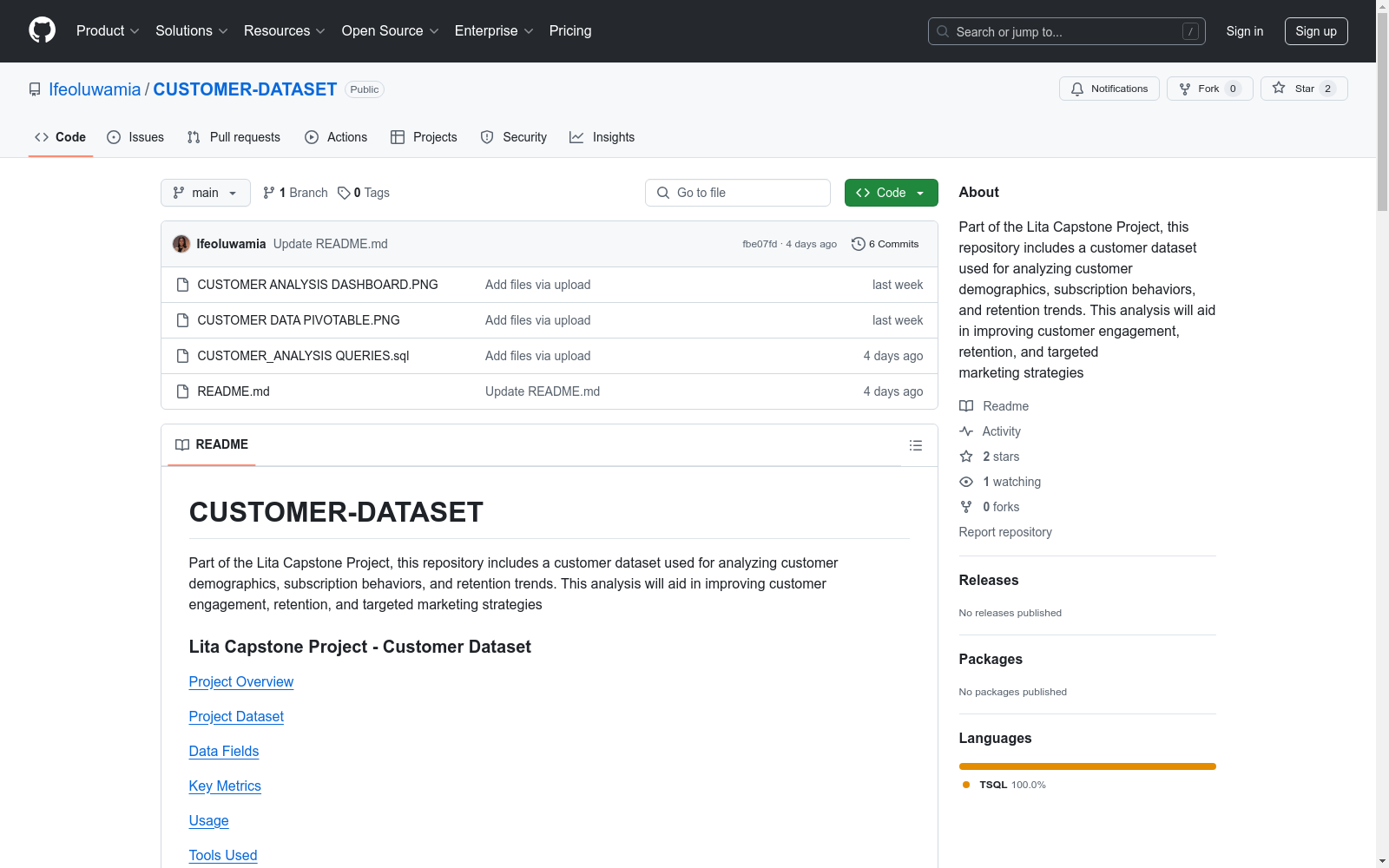Switch to the Projects tab
The image size is (1389, 868).
tap(424, 137)
